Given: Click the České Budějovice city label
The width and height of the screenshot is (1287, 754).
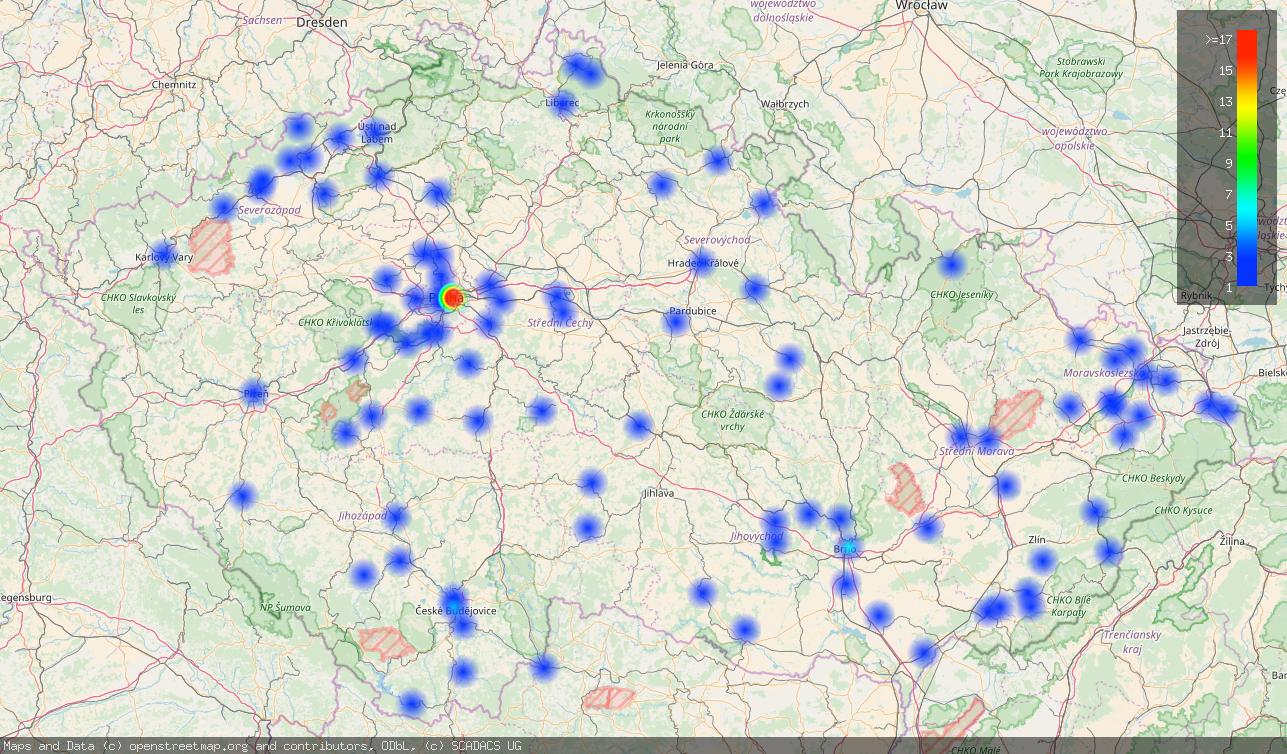Looking at the screenshot, I should click(456, 610).
